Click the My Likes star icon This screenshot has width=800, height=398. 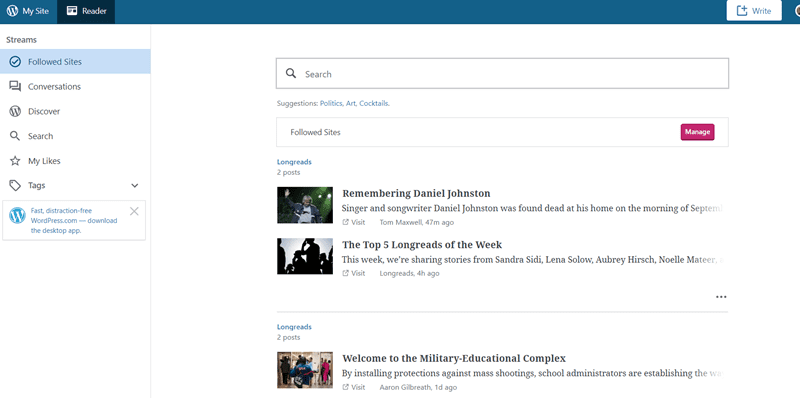[x=15, y=161]
